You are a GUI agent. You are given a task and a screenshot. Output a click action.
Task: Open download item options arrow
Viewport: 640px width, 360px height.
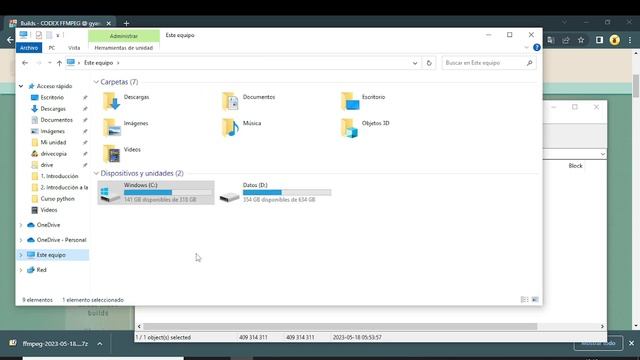click(100, 344)
